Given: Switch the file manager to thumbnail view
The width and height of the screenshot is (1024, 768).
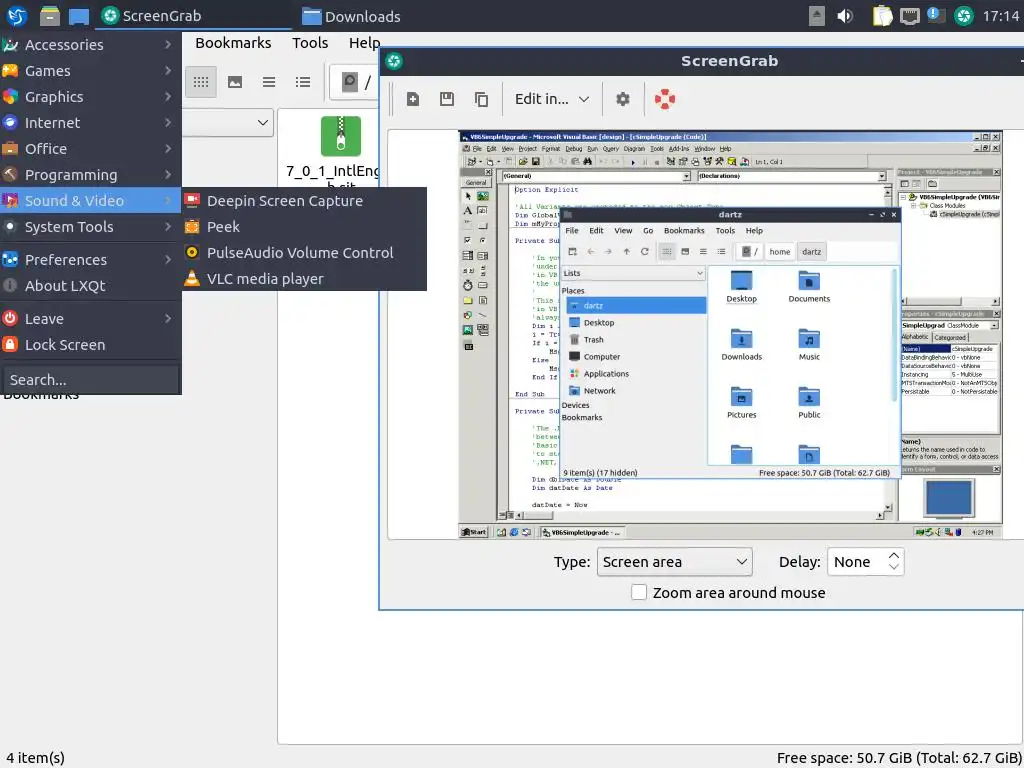Looking at the screenshot, I should [x=235, y=82].
